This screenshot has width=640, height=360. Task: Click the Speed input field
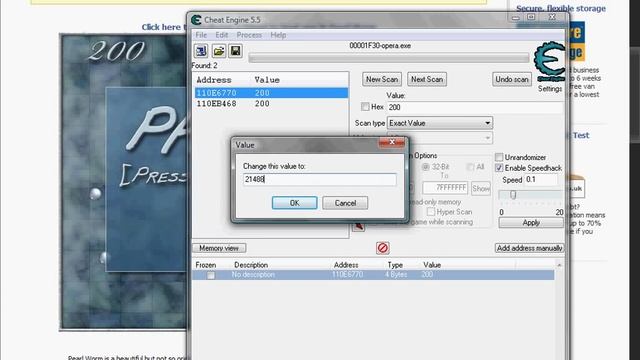[541, 180]
